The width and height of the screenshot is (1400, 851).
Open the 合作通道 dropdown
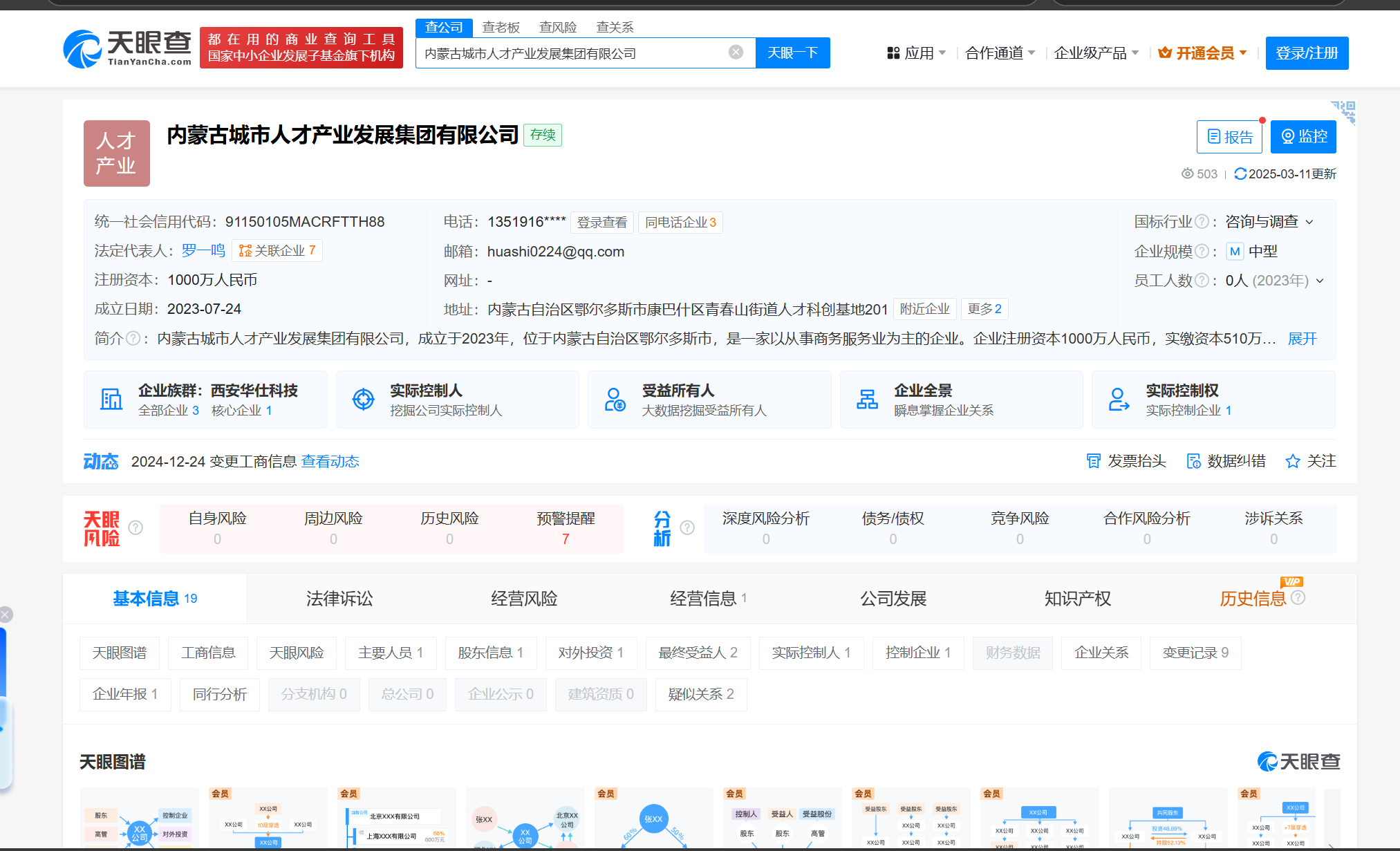coord(1000,53)
